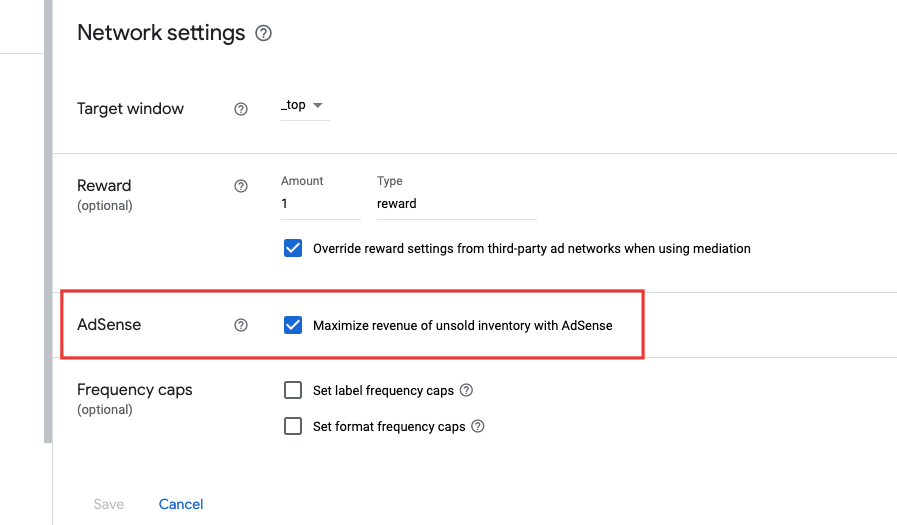Screen dimensions: 897x525
Task: Enable Set label frequency caps checkbox
Action: coord(293,390)
